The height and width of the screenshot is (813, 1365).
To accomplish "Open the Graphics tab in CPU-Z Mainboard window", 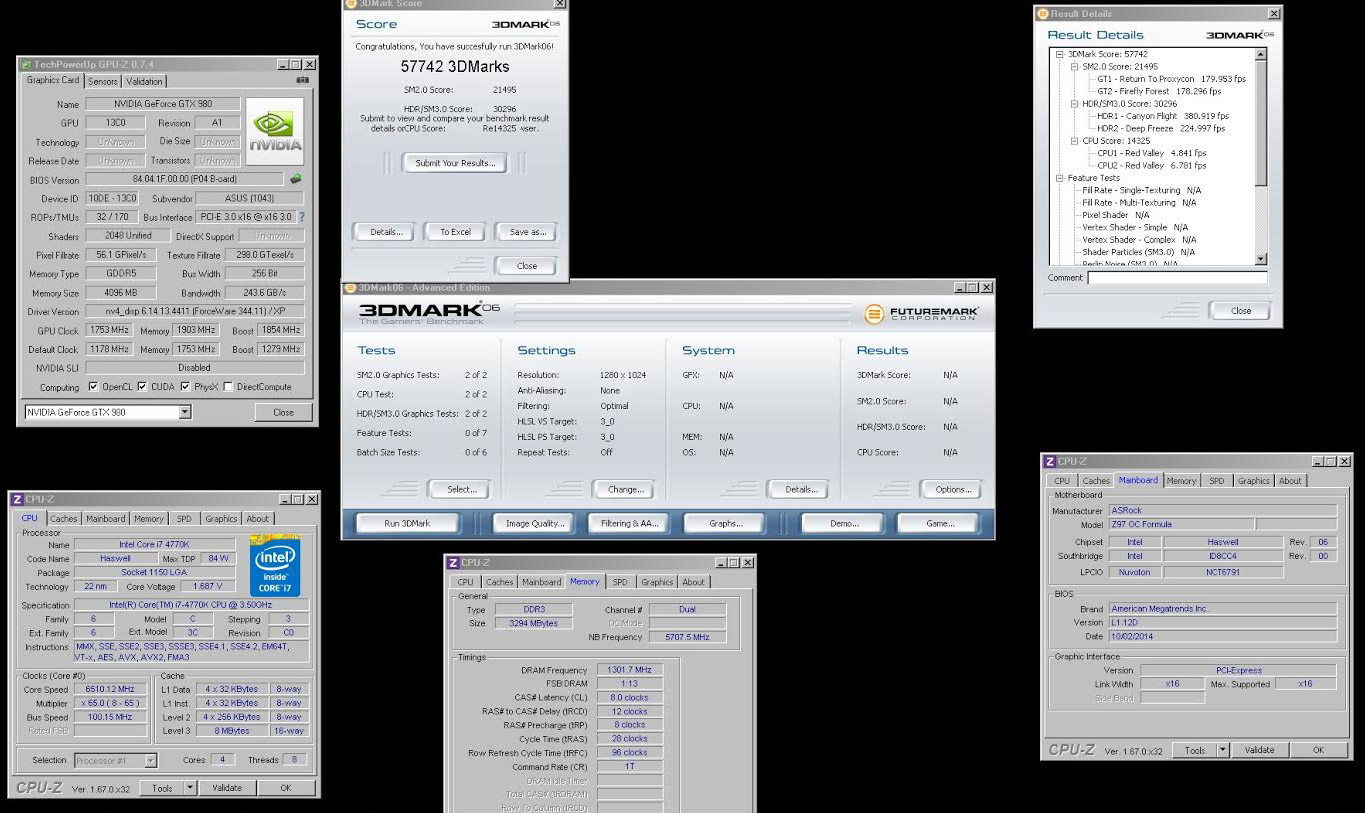I will pyautogui.click(x=1253, y=481).
